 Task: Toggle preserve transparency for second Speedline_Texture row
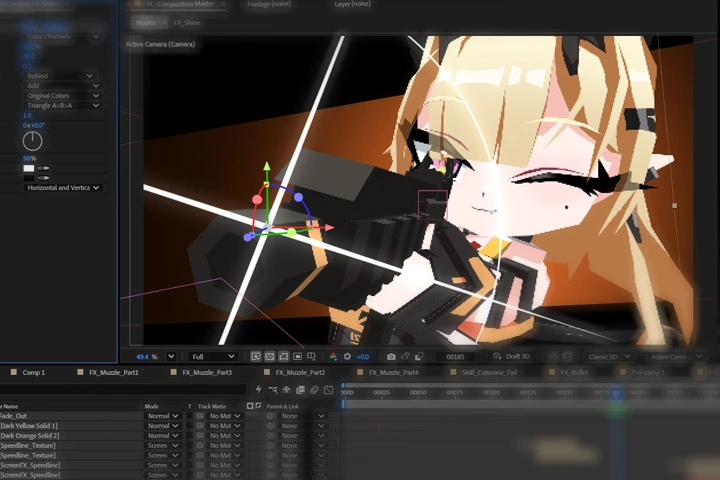pyautogui.click(x=189, y=455)
